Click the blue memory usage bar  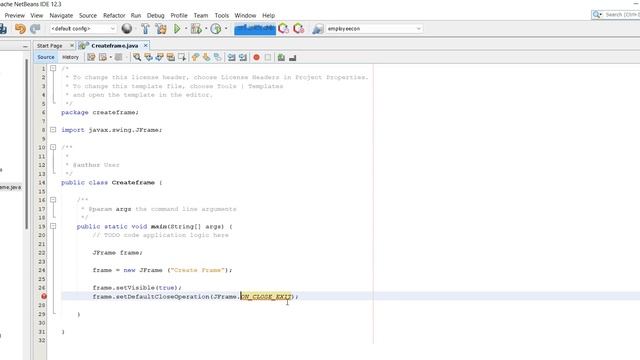[x=255, y=29]
